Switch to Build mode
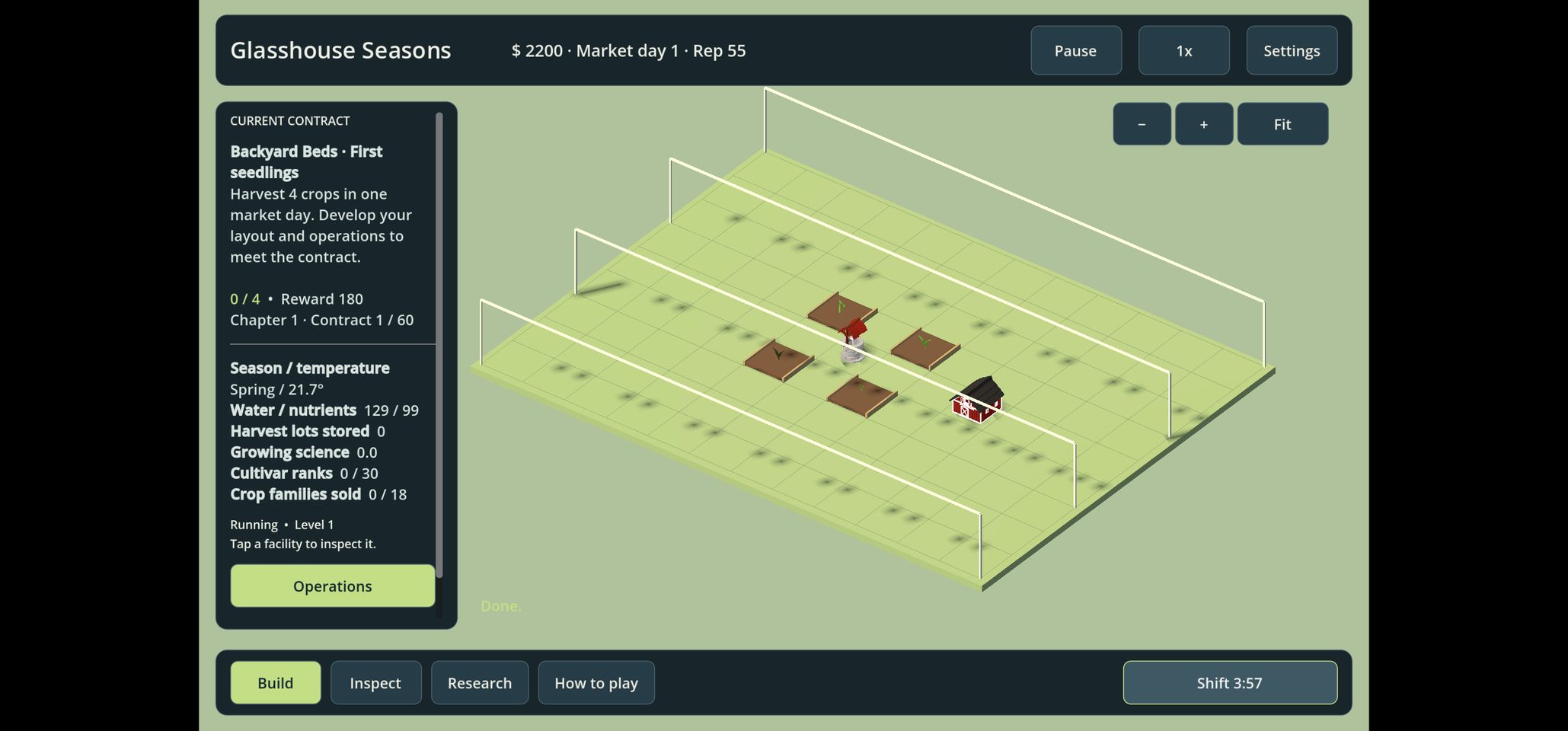 click(276, 682)
